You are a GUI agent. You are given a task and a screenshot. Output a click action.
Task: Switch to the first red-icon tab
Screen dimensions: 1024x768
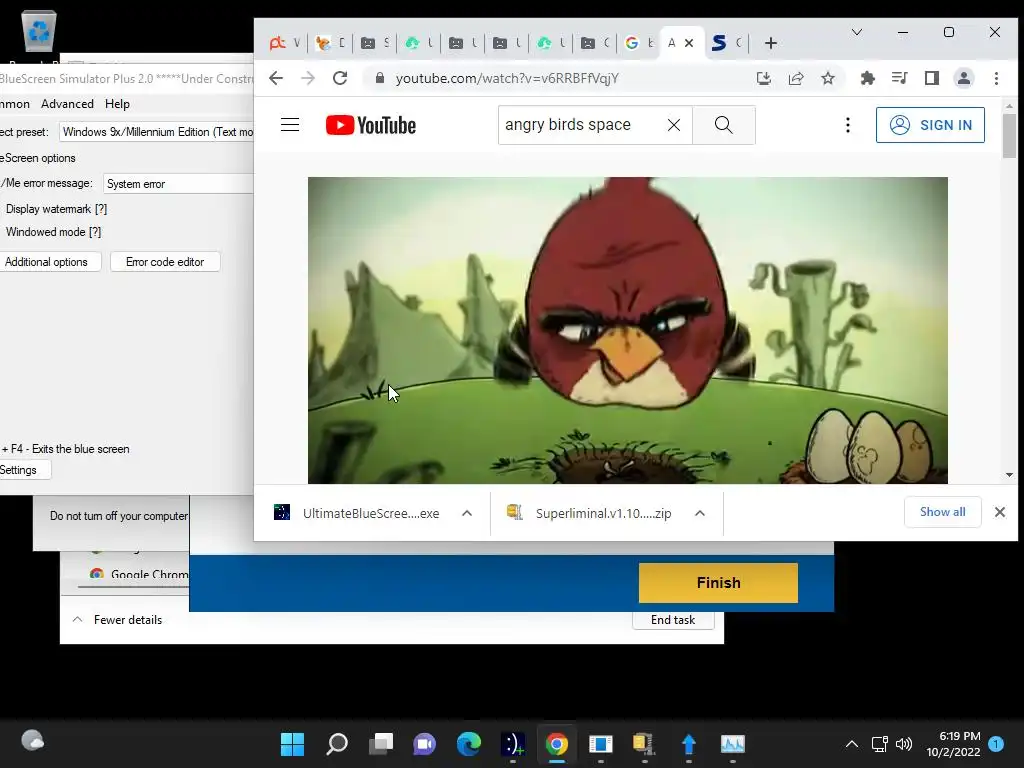click(x=285, y=43)
